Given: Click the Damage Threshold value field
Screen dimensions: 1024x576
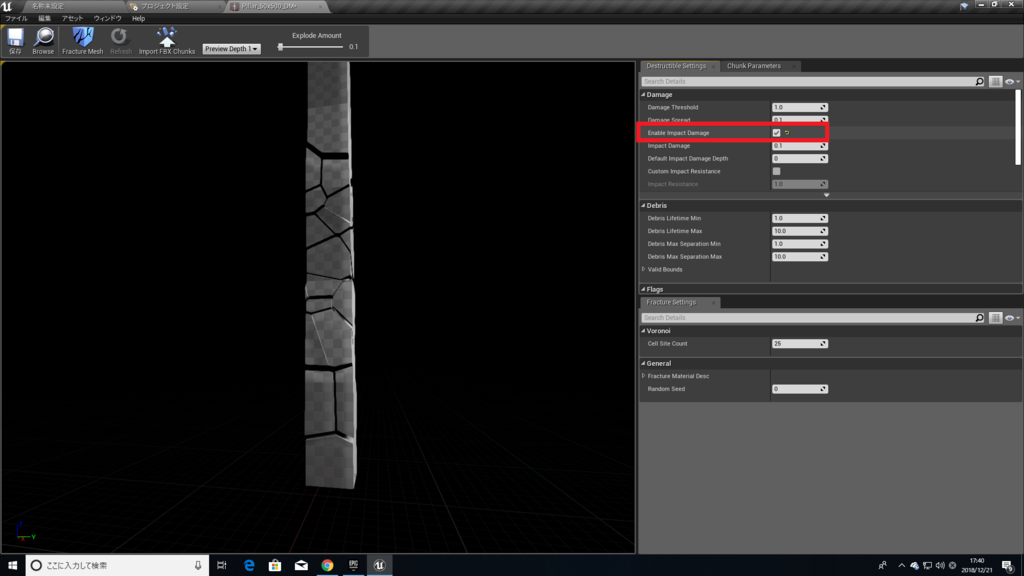Looking at the screenshot, I should pos(799,108).
